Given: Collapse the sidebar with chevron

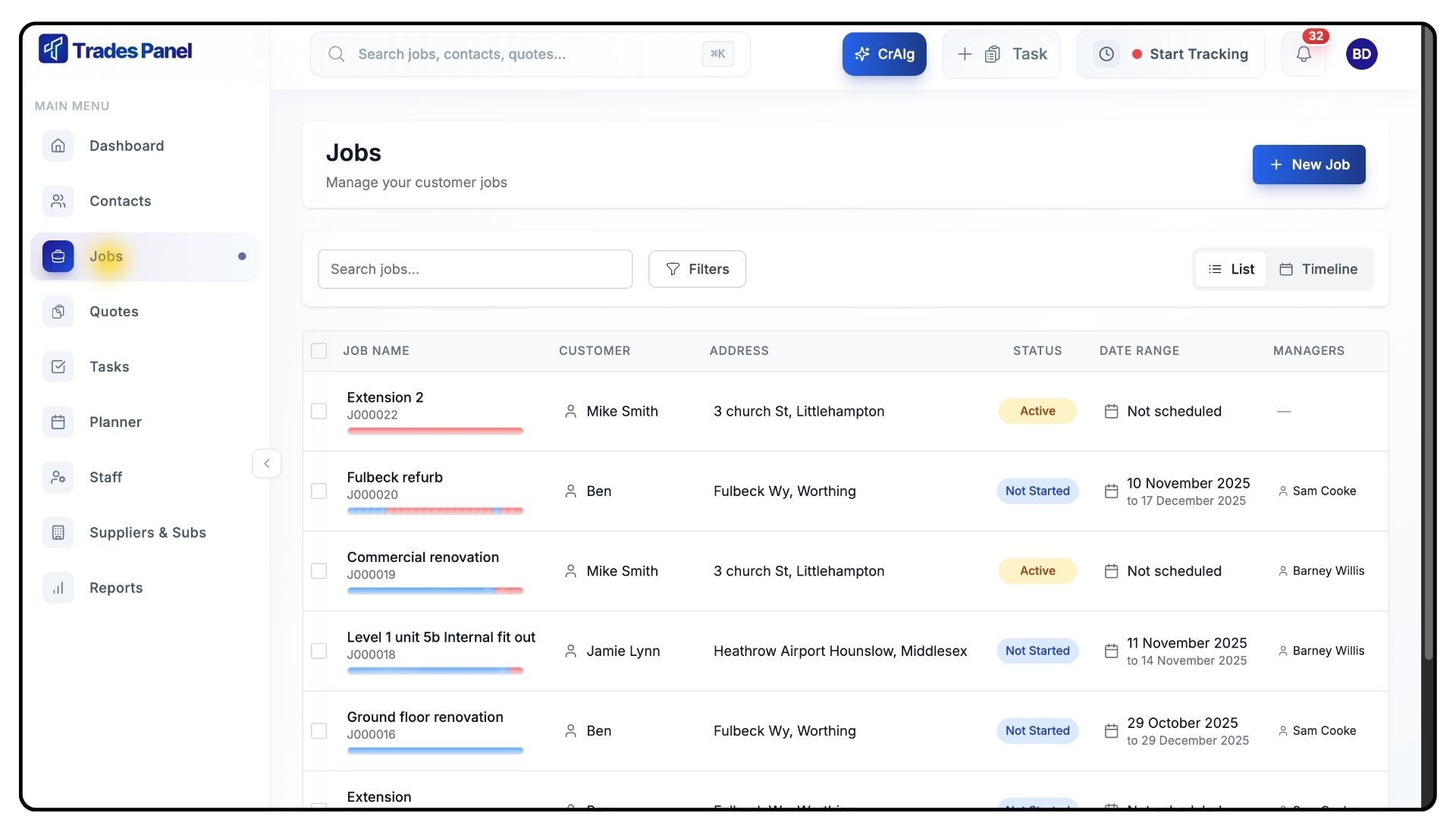Looking at the screenshot, I should tap(266, 463).
